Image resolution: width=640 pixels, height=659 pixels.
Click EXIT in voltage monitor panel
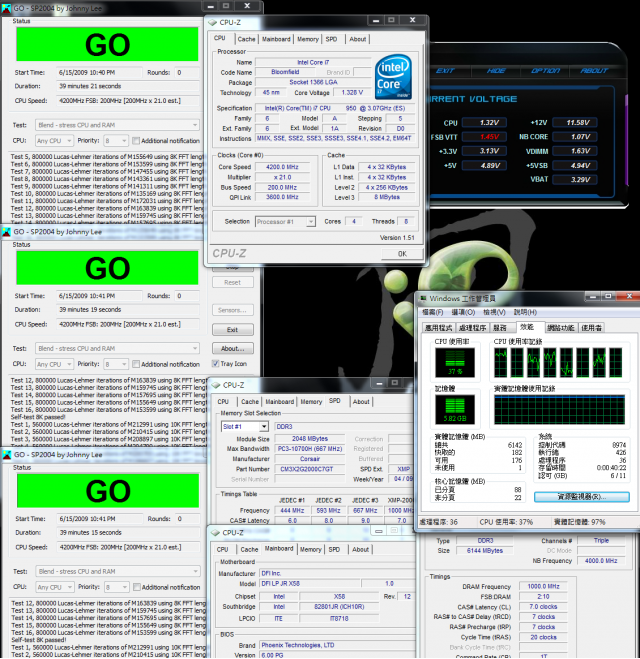(x=445, y=71)
